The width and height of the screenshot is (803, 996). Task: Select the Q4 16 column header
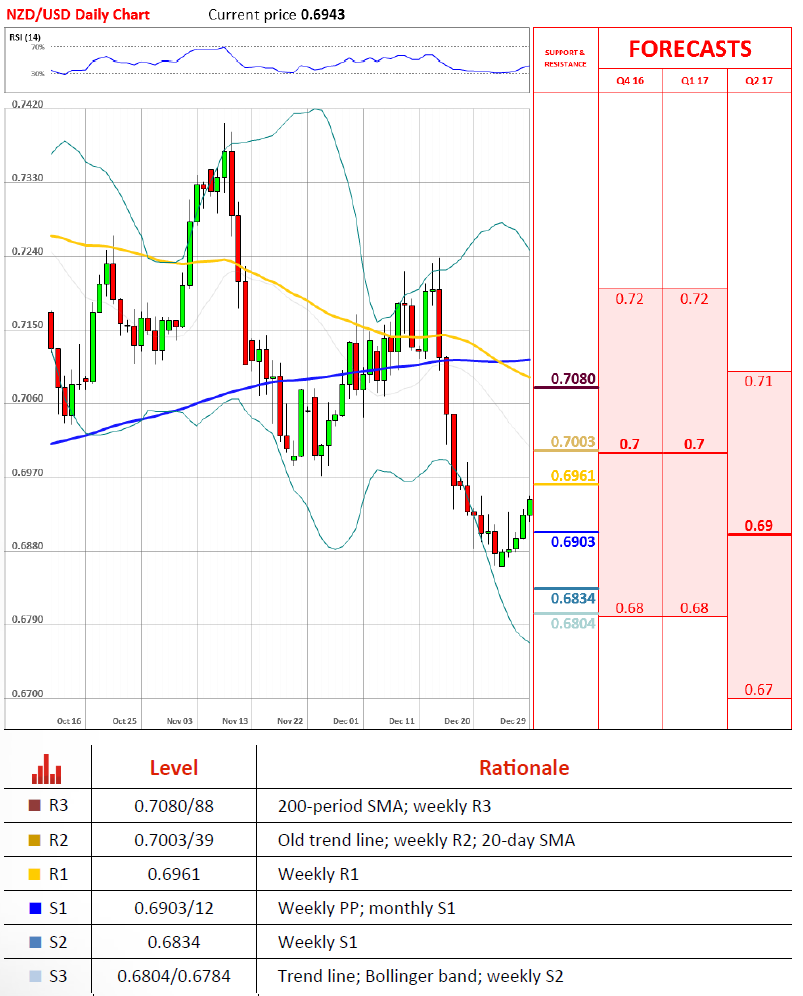point(630,81)
